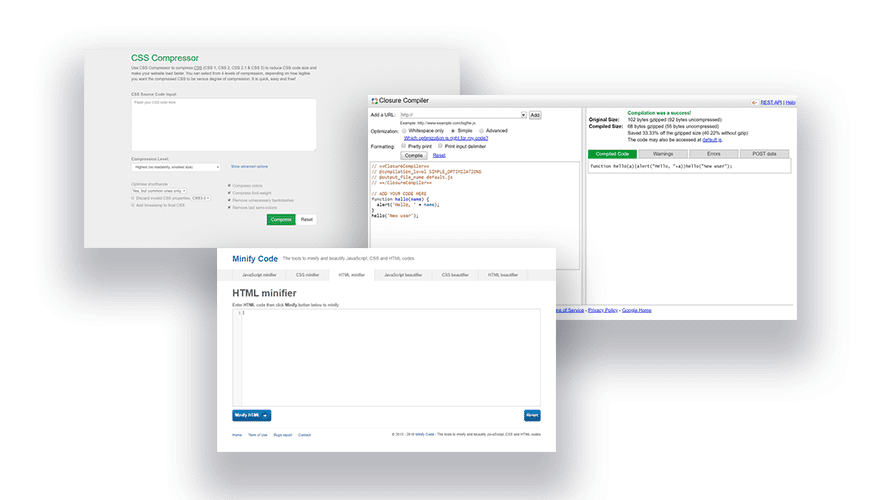Select Simple optimization radio button
The width and height of the screenshot is (880, 500).
[x=453, y=131]
